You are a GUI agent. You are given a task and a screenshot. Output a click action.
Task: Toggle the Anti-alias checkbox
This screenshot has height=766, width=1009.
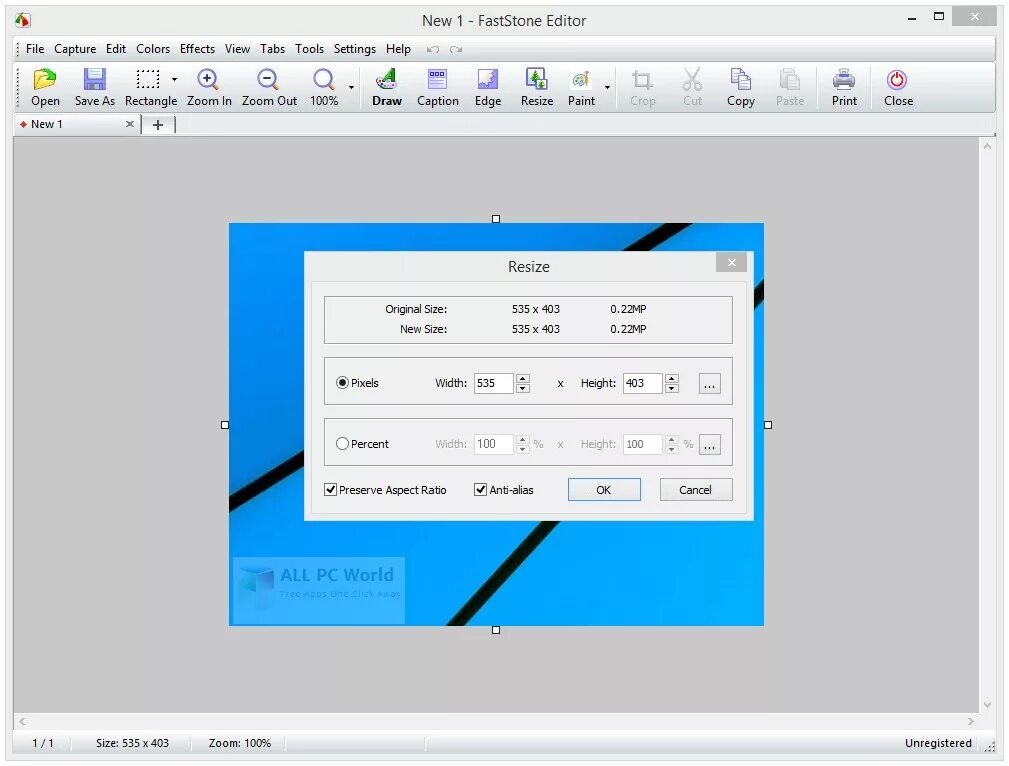click(x=480, y=490)
